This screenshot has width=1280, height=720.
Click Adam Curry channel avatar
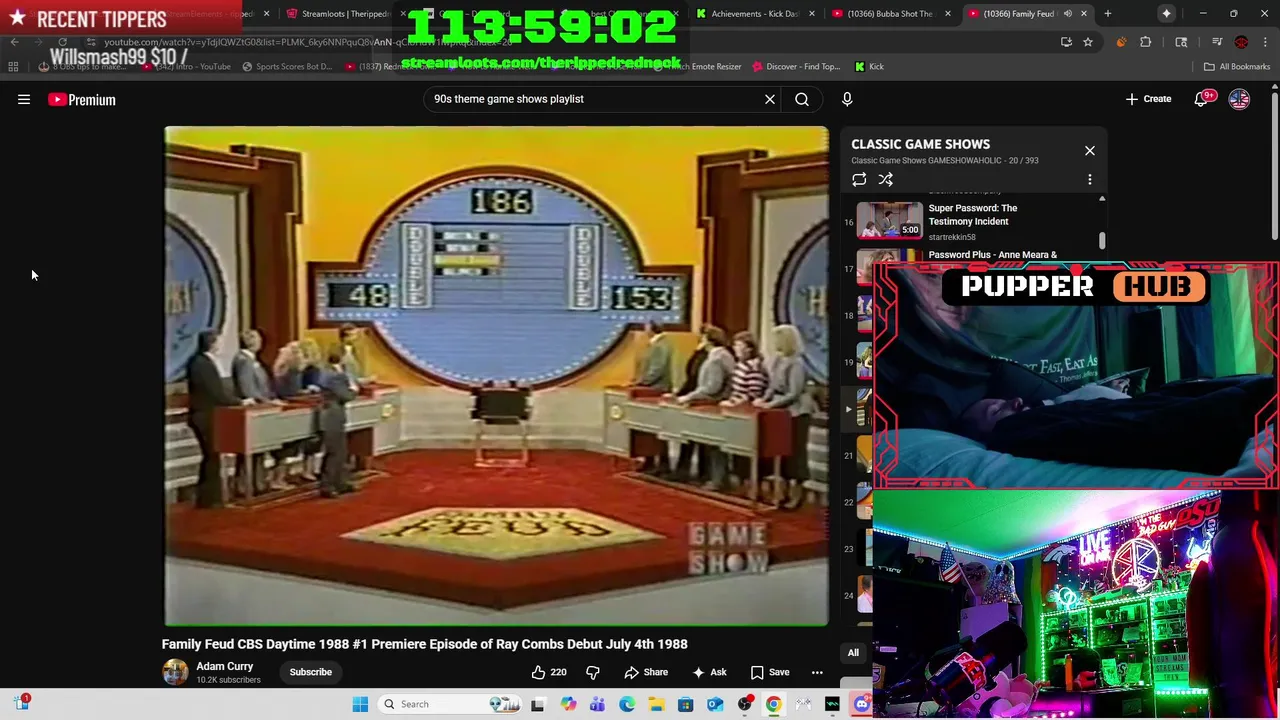(175, 672)
